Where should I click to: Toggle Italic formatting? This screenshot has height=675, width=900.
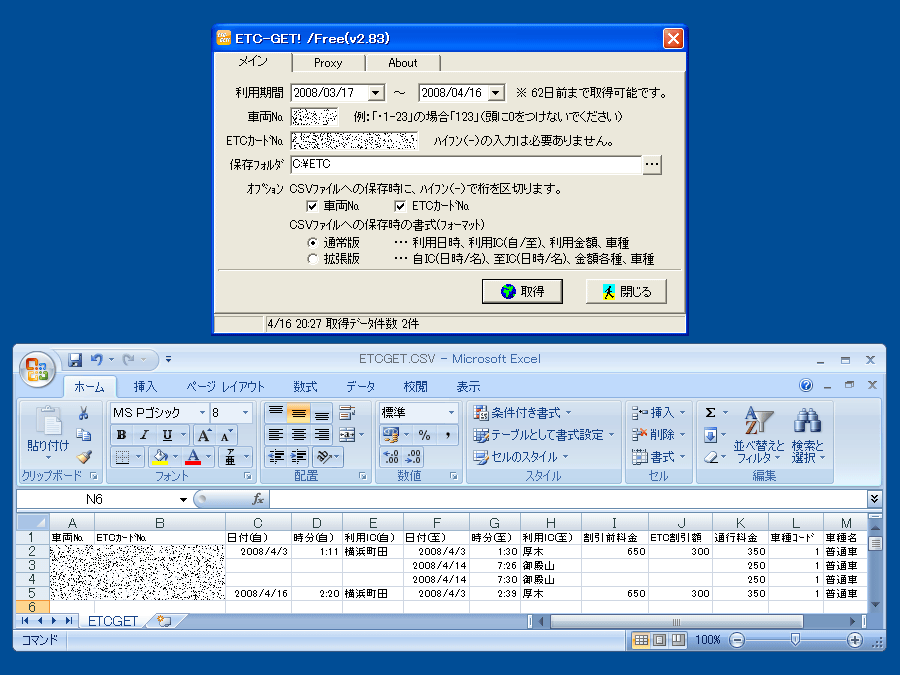click(x=144, y=435)
